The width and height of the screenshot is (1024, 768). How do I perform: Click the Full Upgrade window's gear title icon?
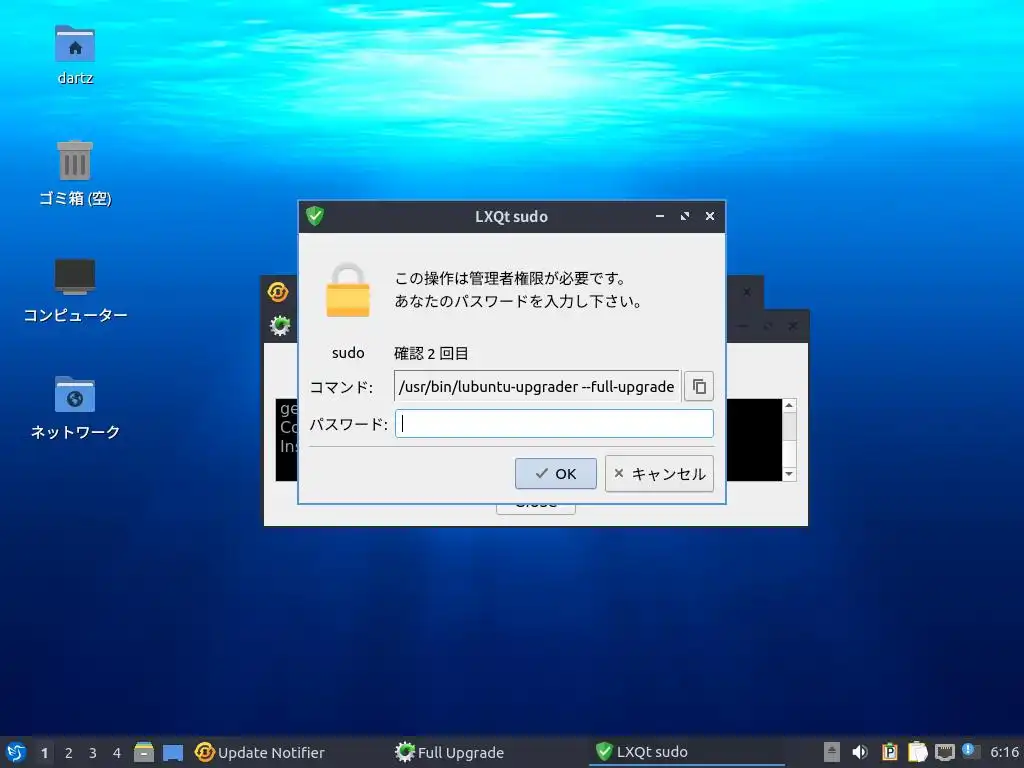pyautogui.click(x=280, y=325)
